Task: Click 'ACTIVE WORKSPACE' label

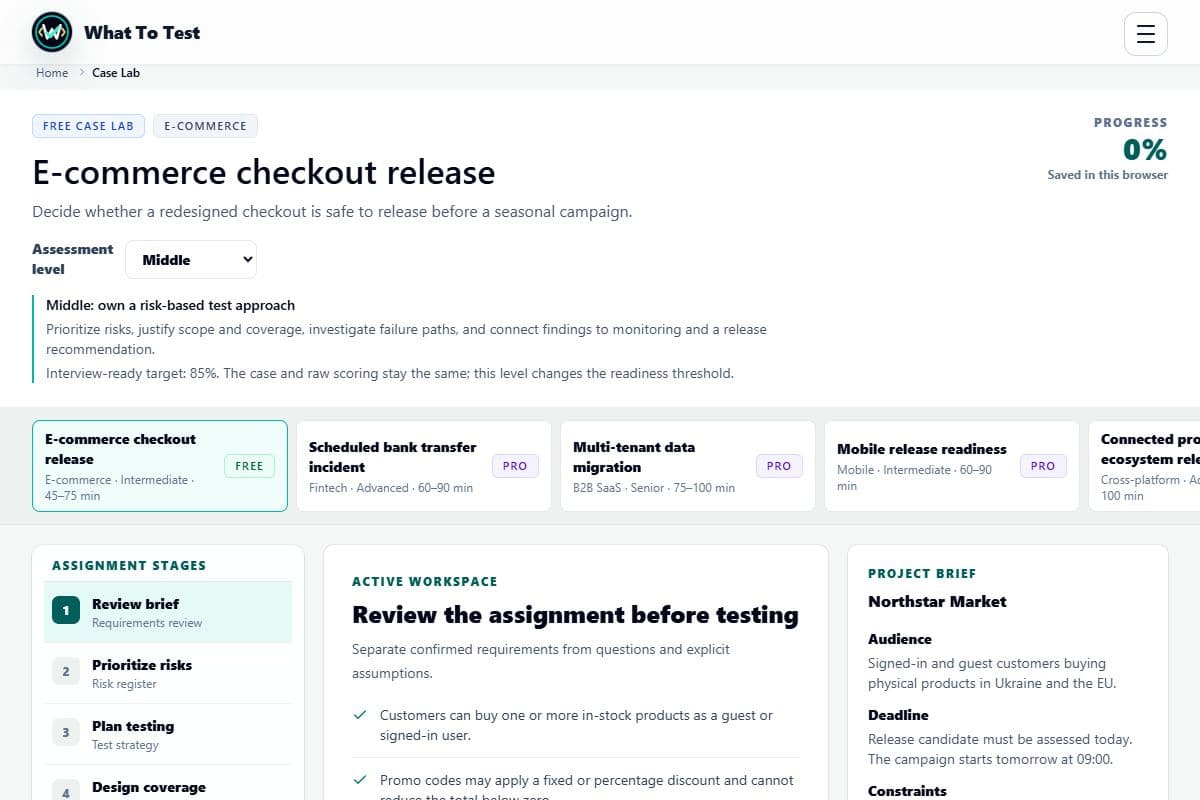Action: [424, 581]
